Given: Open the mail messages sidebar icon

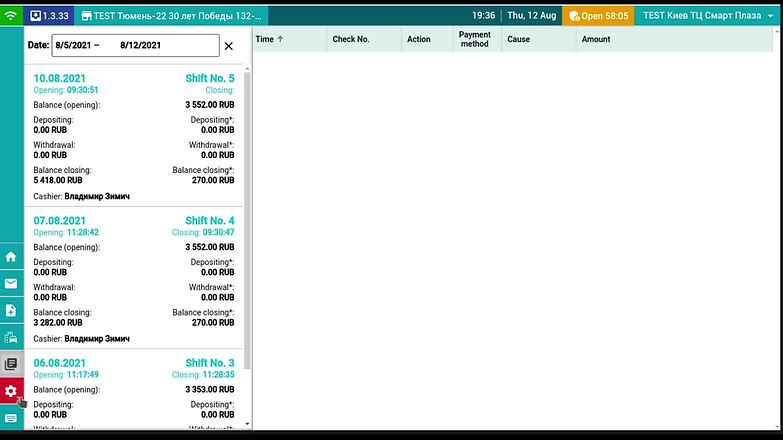Looking at the screenshot, I should (11, 284).
